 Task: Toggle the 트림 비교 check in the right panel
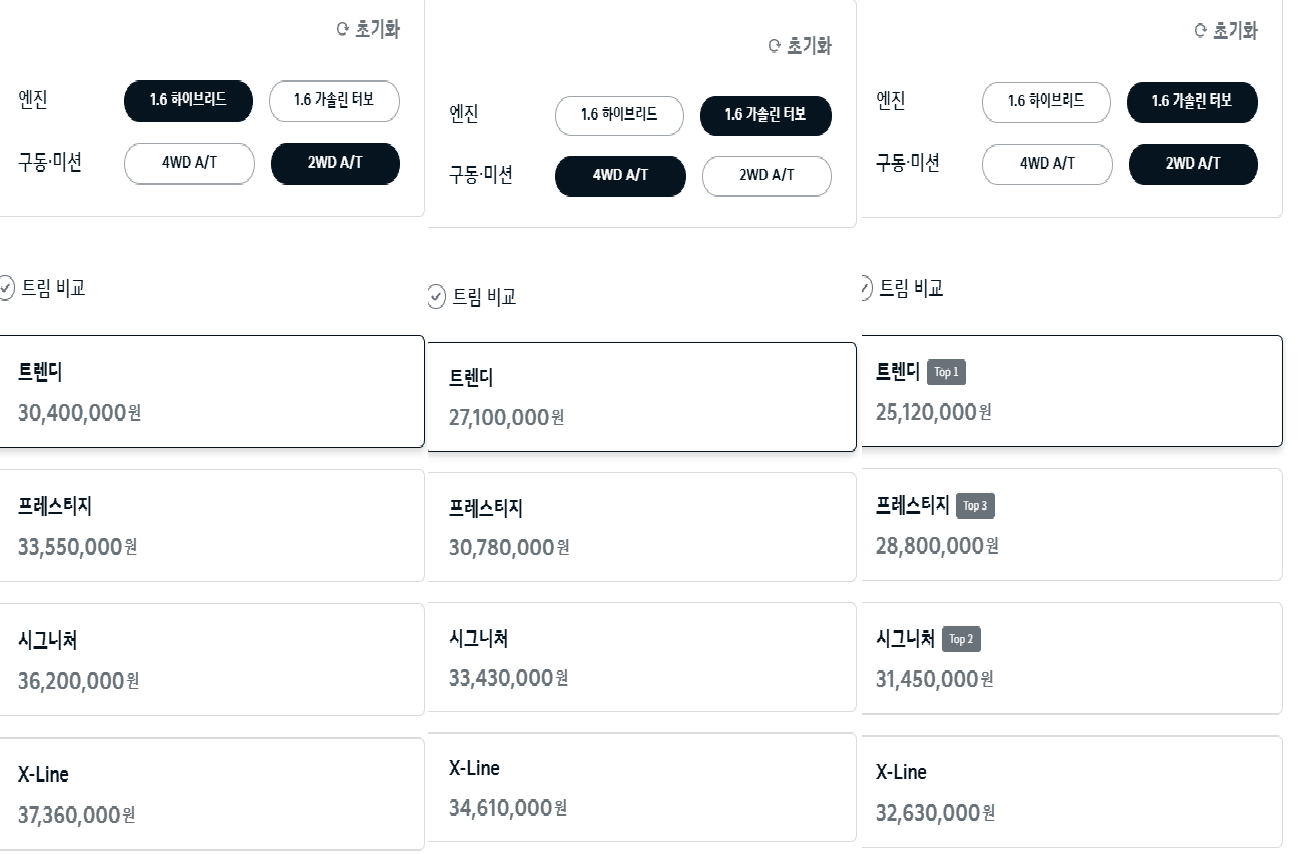tap(866, 288)
